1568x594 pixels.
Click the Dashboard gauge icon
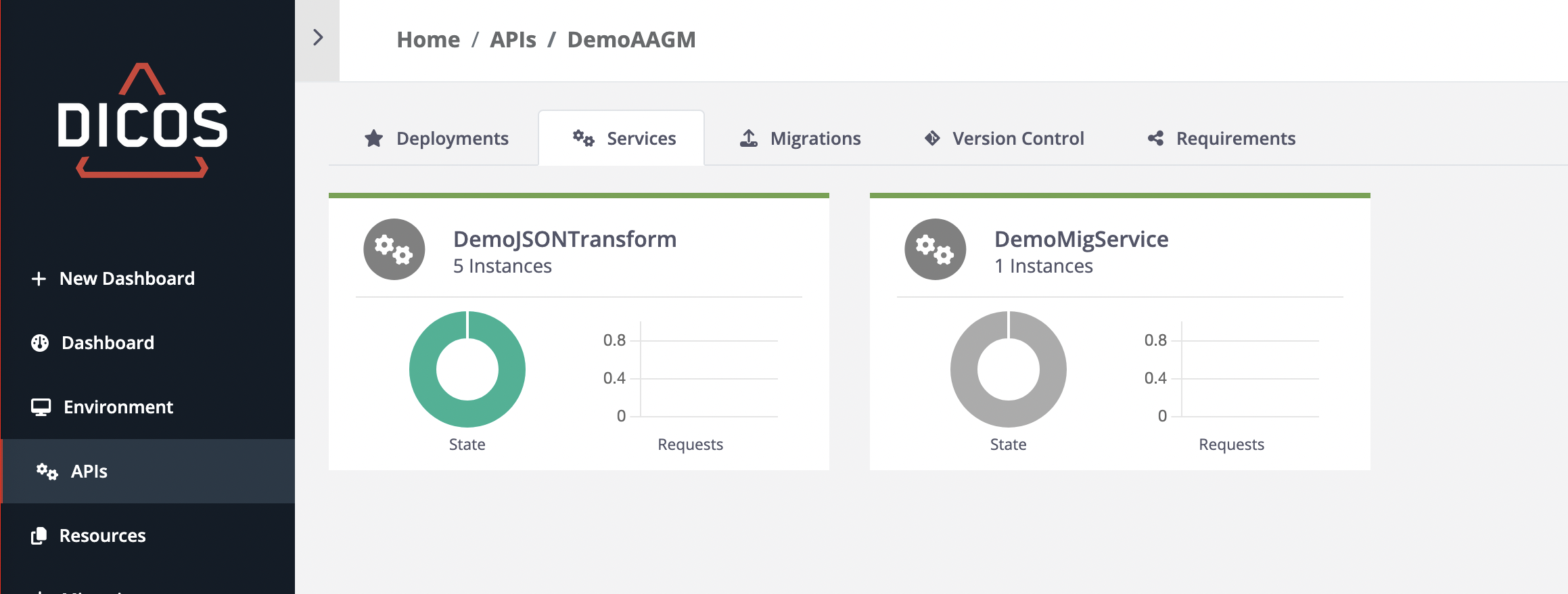point(40,343)
